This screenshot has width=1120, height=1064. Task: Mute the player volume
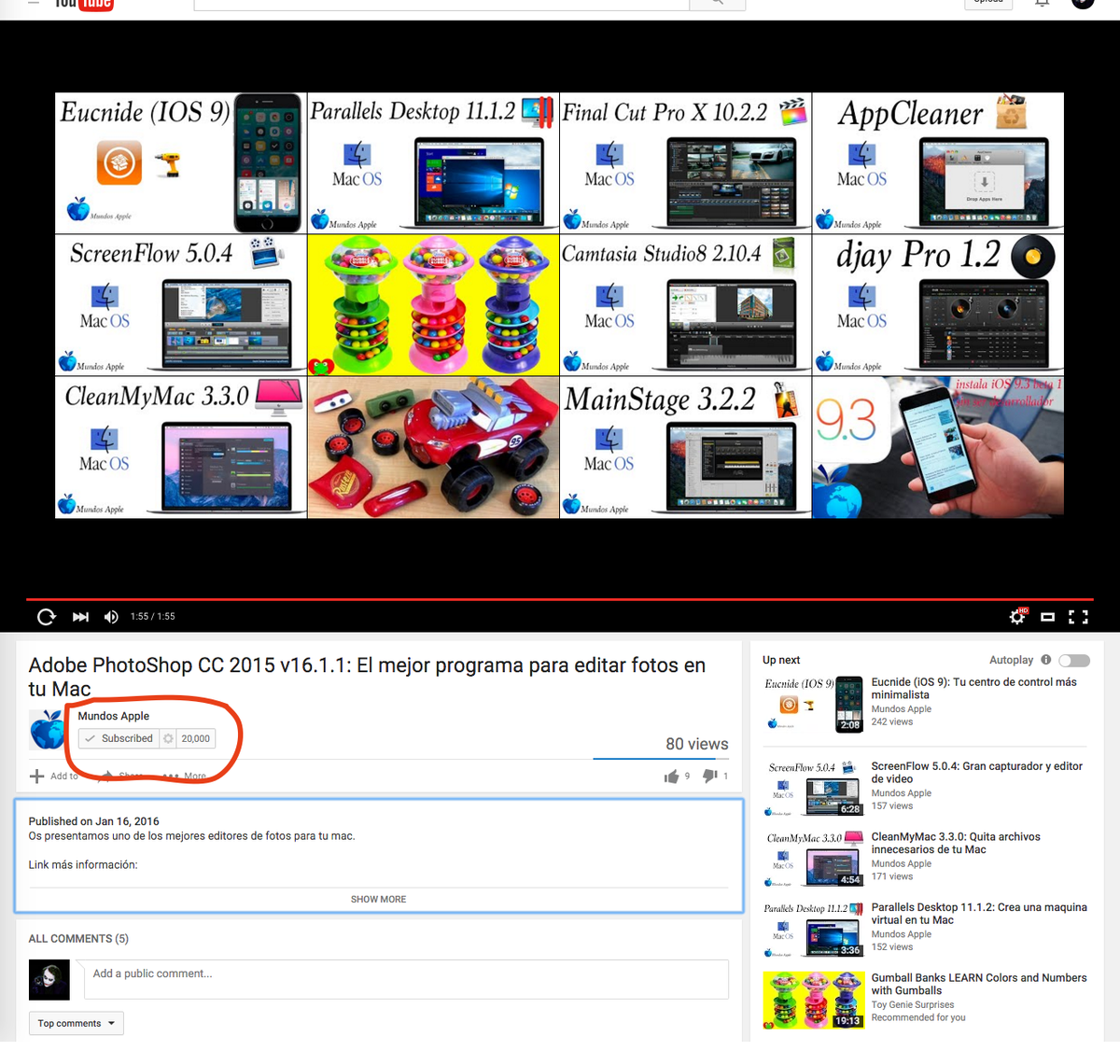(x=111, y=617)
